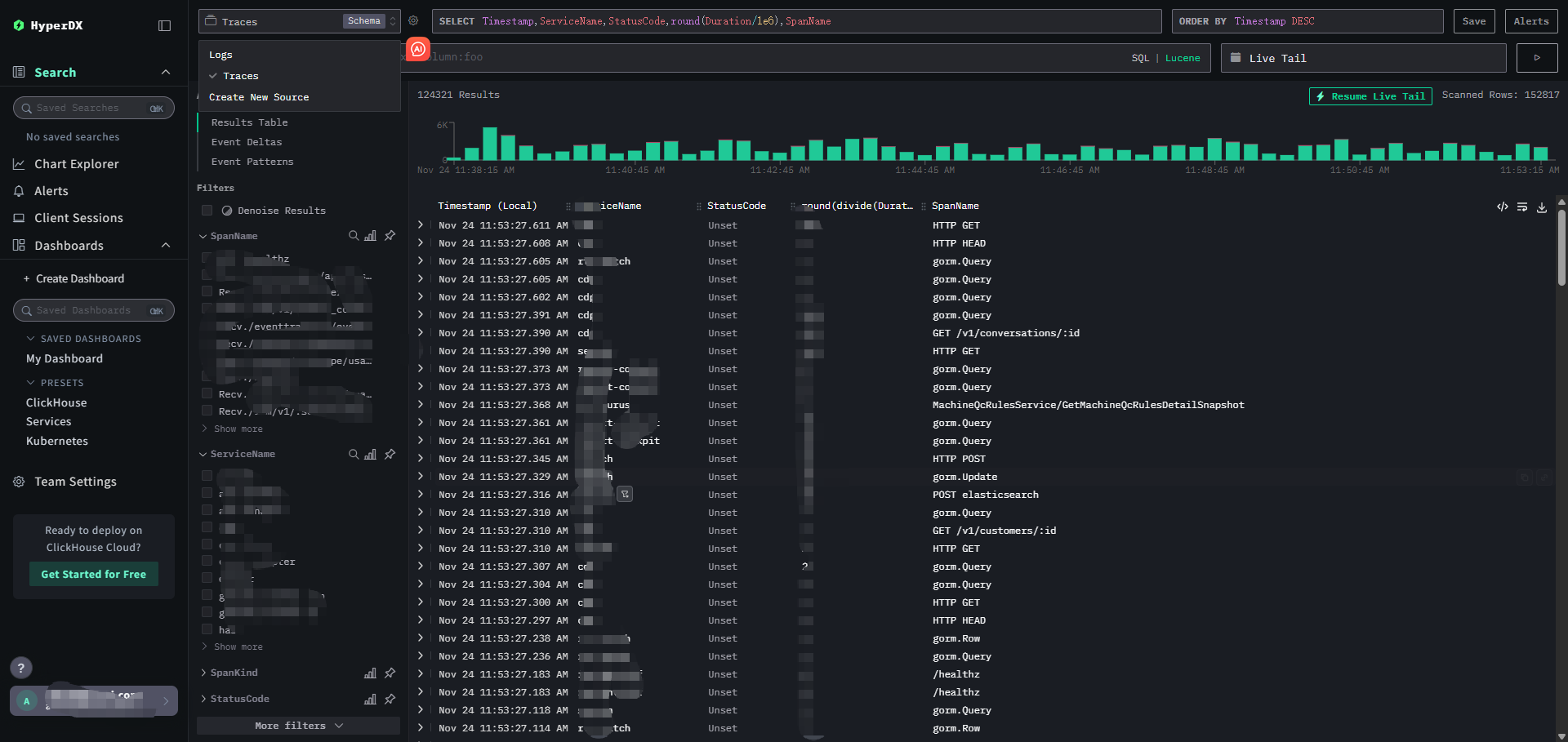Click Get Started for Free button
Screen dimensions: 1568x742
pos(94,574)
